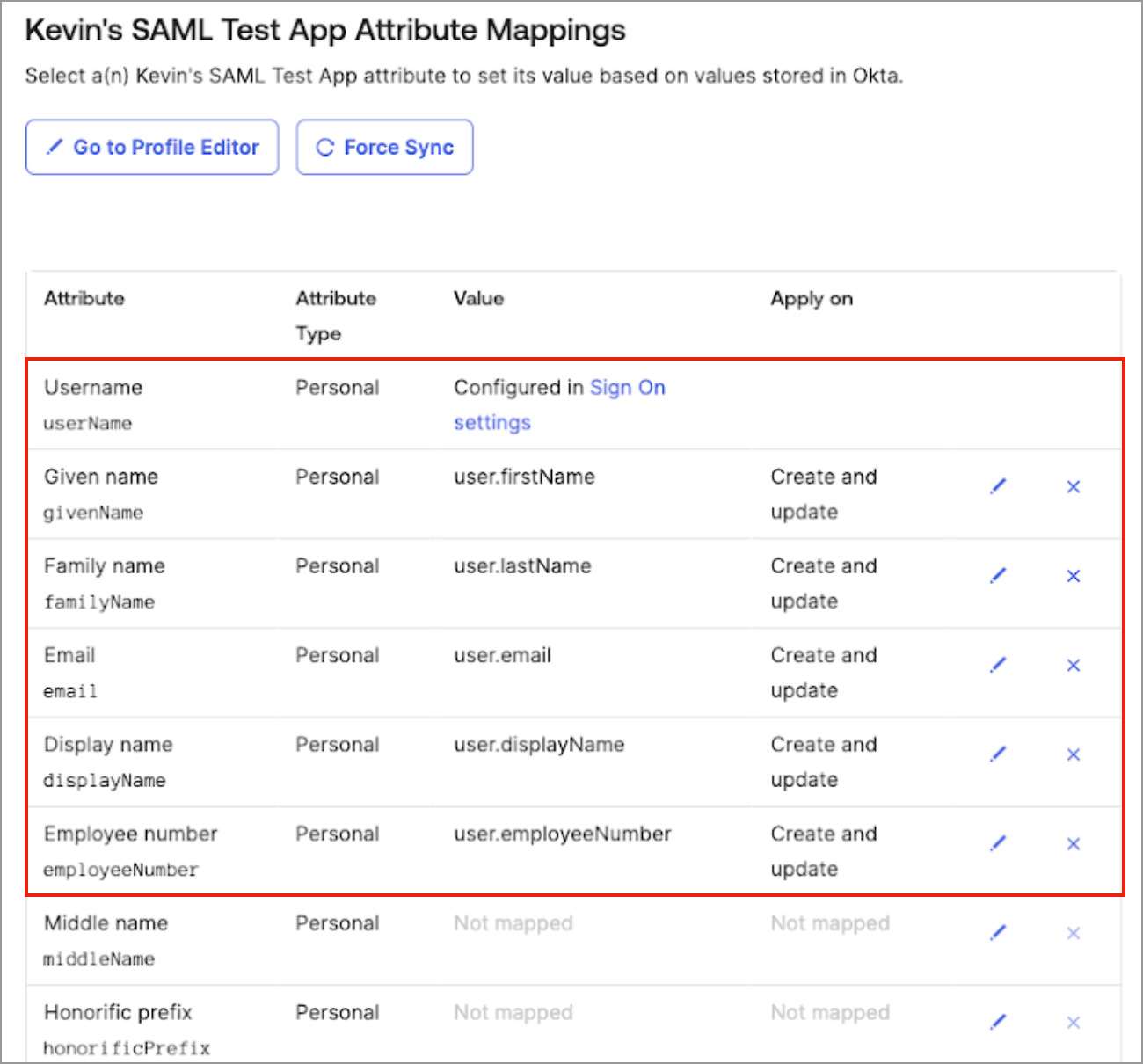Image resolution: width=1143 pixels, height=1064 pixels.
Task: Open Go to Profile Editor button
Action: (152, 147)
